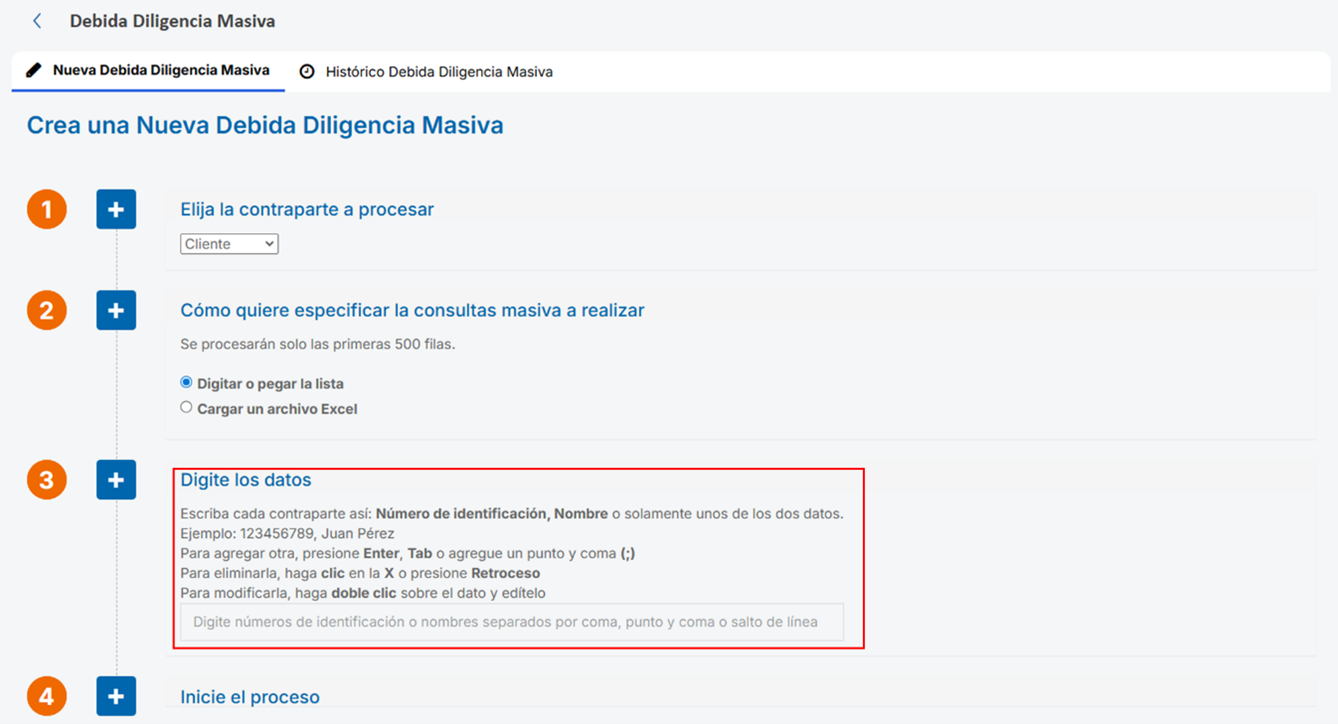Click the clock icon on the Histórico tab
The height and width of the screenshot is (724, 1338).
[x=307, y=71]
